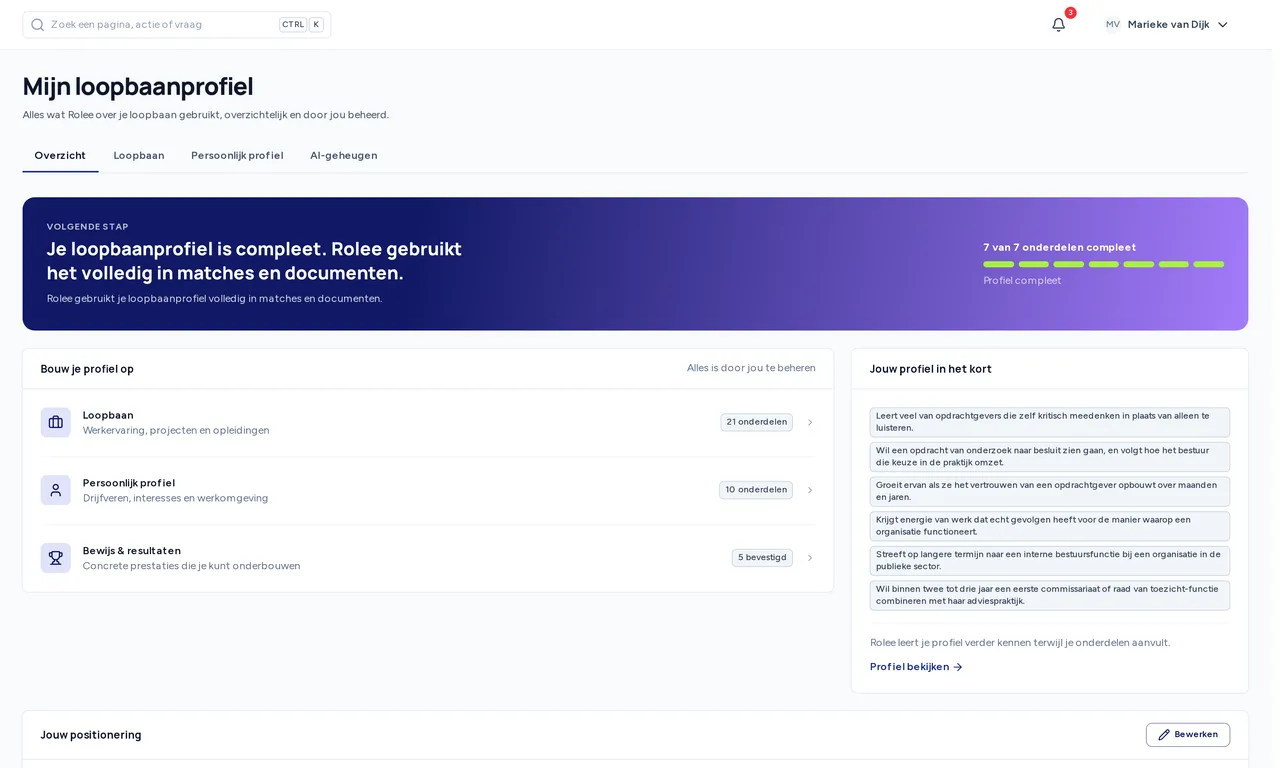Click the search magnifier icon
This screenshot has width=1280, height=768.
pyautogui.click(x=38, y=25)
